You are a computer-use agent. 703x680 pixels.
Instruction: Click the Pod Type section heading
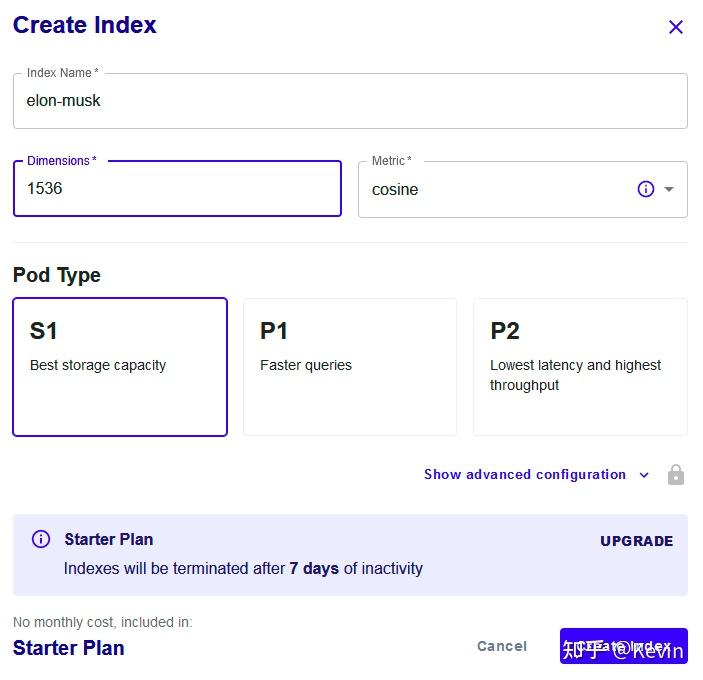(57, 275)
